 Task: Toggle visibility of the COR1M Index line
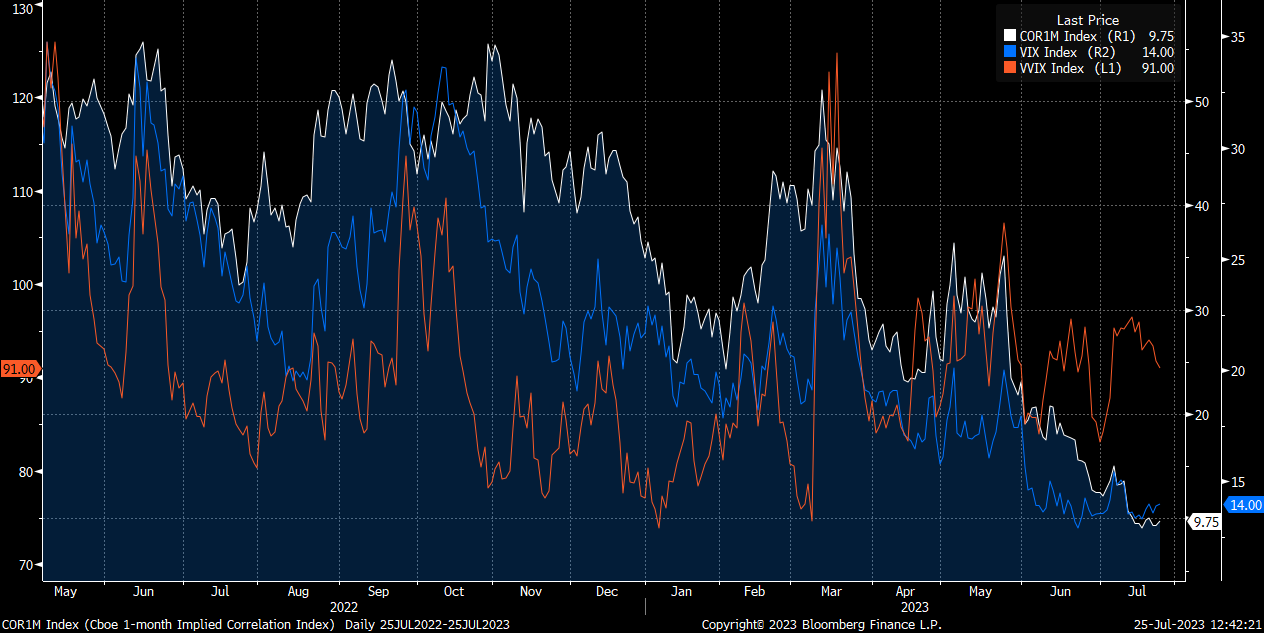point(1060,36)
